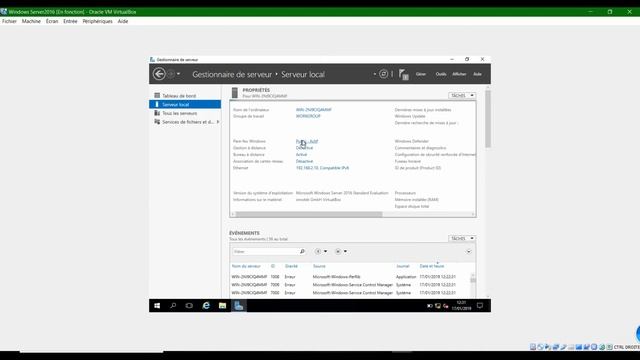
Task: Open the Action Center notification icon
Action: 480,305
